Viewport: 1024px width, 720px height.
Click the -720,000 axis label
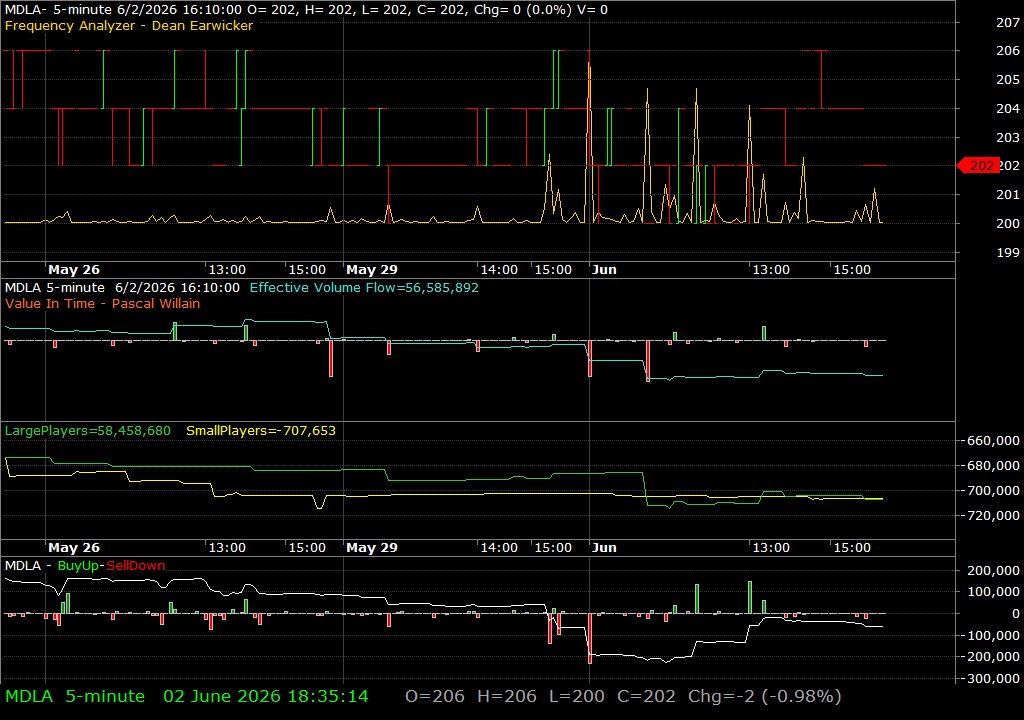click(991, 515)
